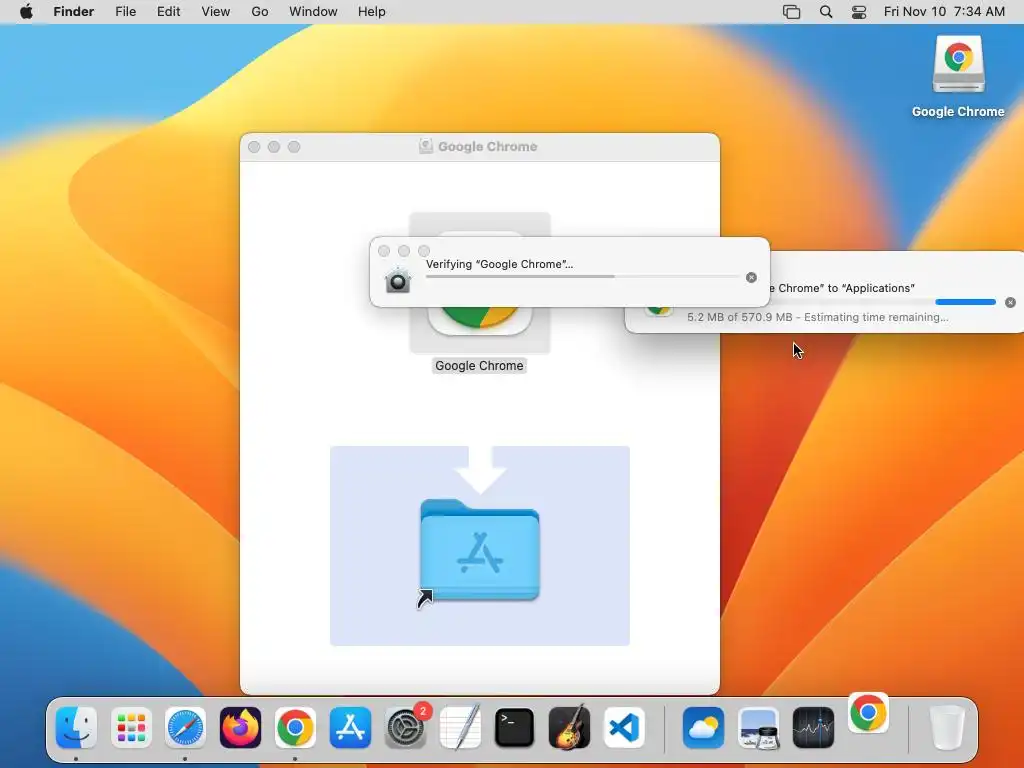
Task: Open the Apple menu
Action: click(x=26, y=12)
